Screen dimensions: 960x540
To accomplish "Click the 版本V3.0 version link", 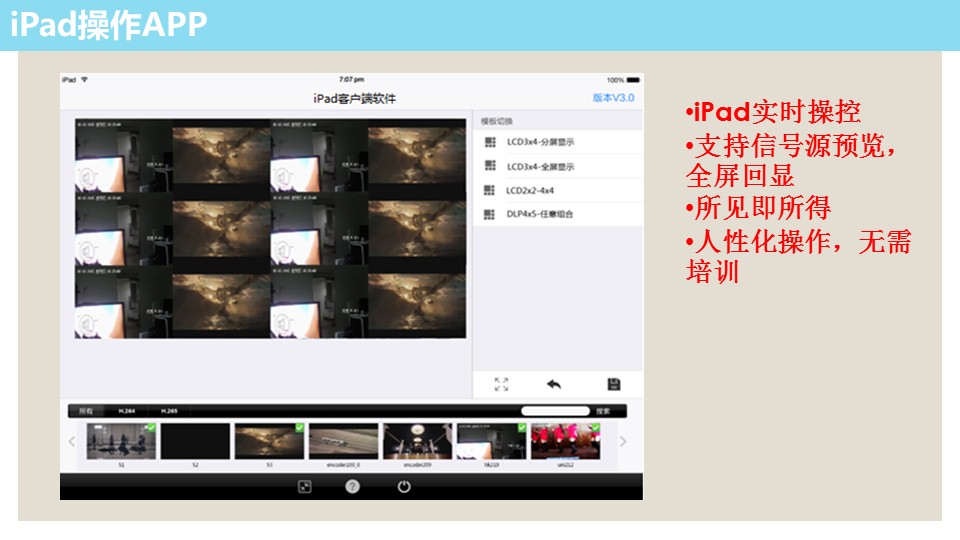I will coord(613,98).
